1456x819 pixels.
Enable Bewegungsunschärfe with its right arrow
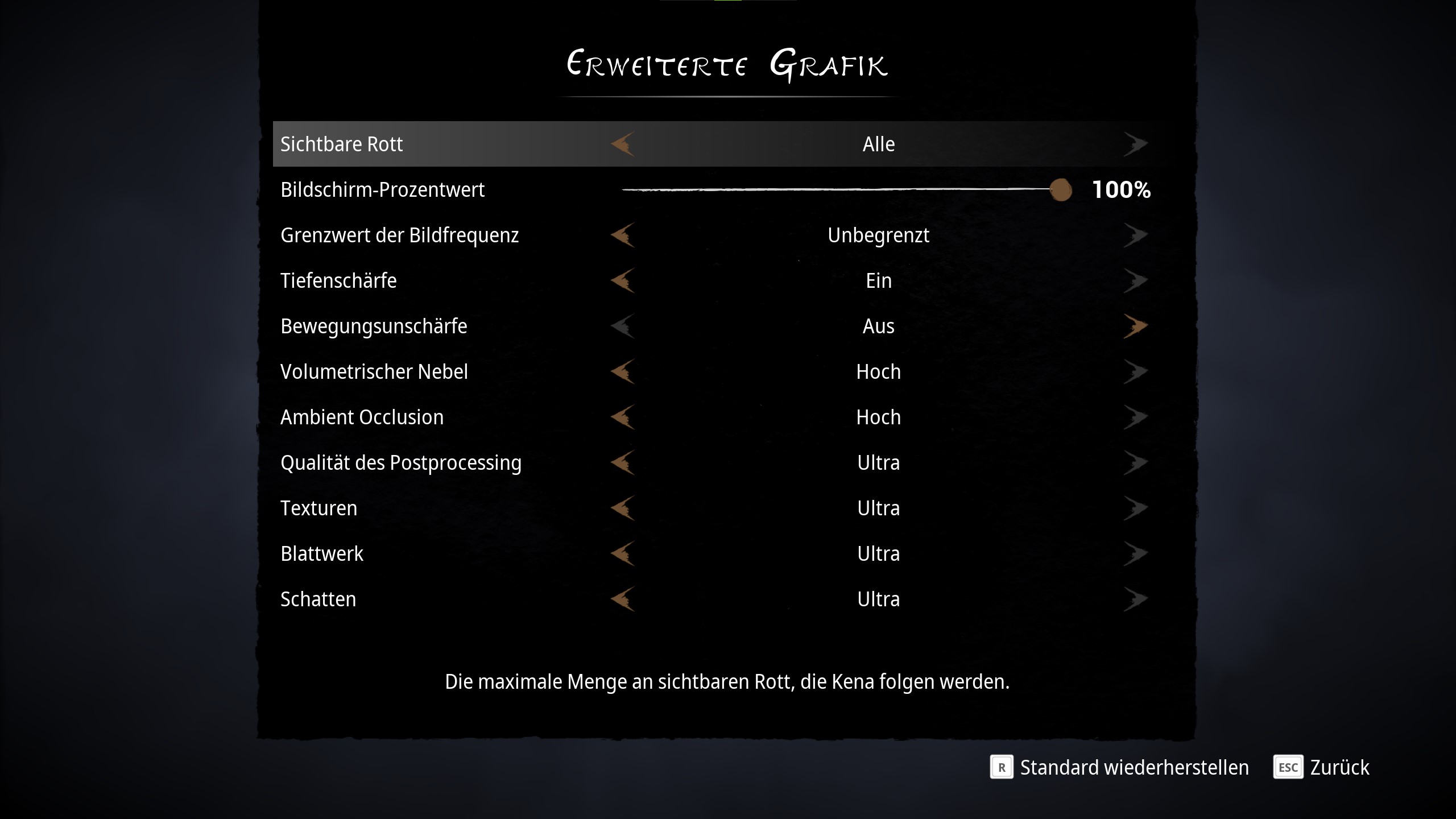tap(1135, 326)
